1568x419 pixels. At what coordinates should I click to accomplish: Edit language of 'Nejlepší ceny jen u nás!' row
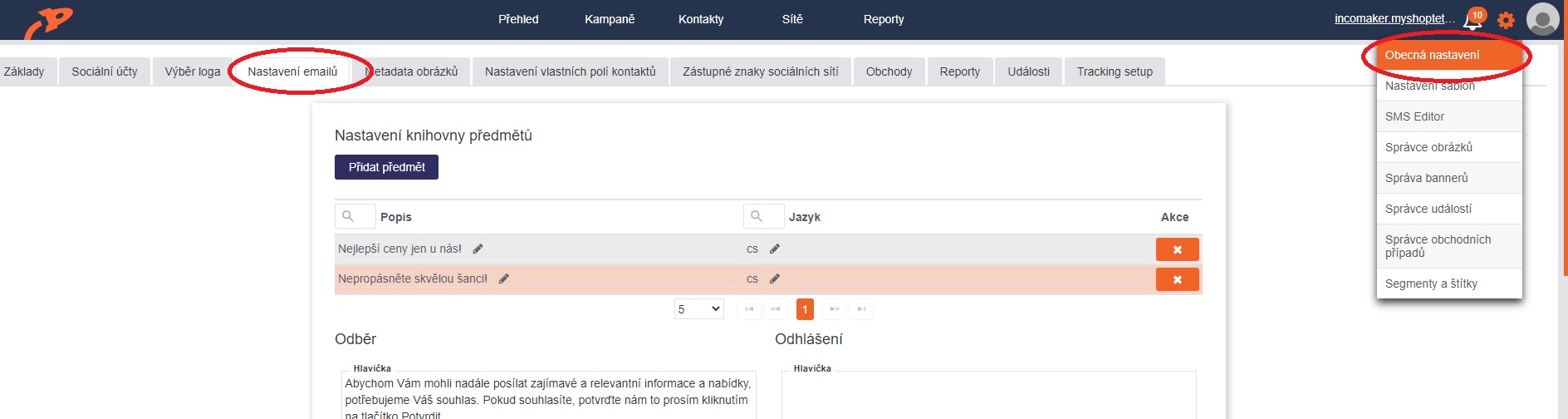(x=775, y=249)
